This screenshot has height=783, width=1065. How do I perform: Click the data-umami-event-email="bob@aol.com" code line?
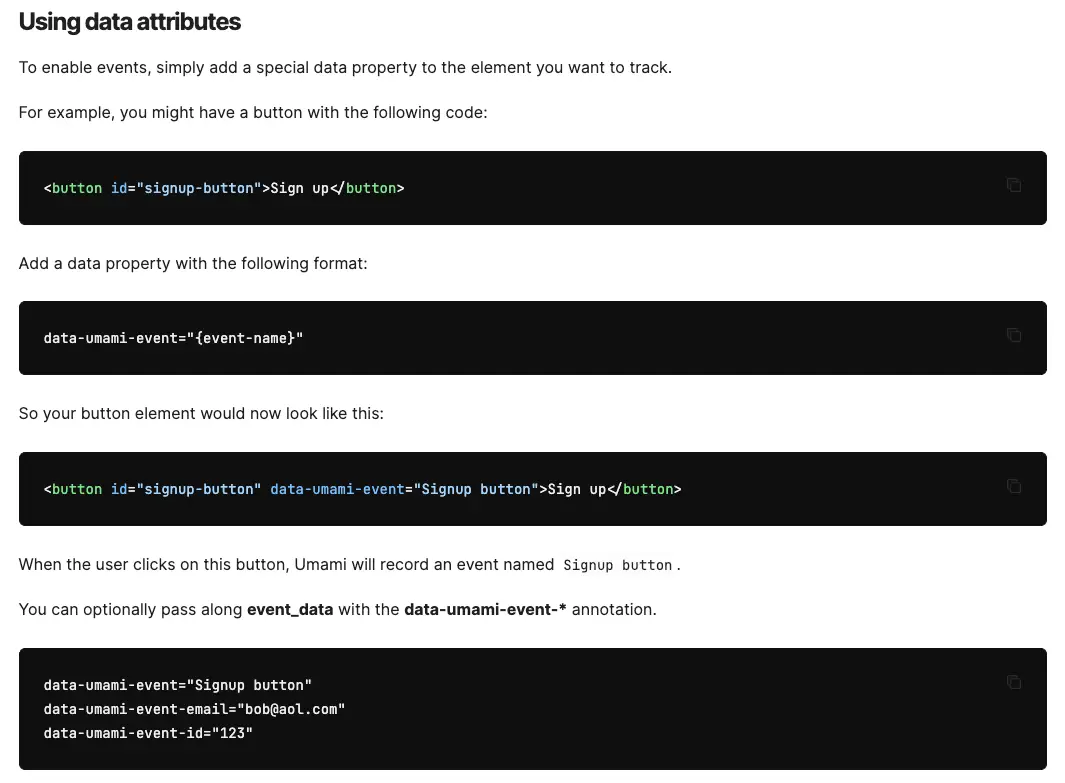(x=194, y=709)
